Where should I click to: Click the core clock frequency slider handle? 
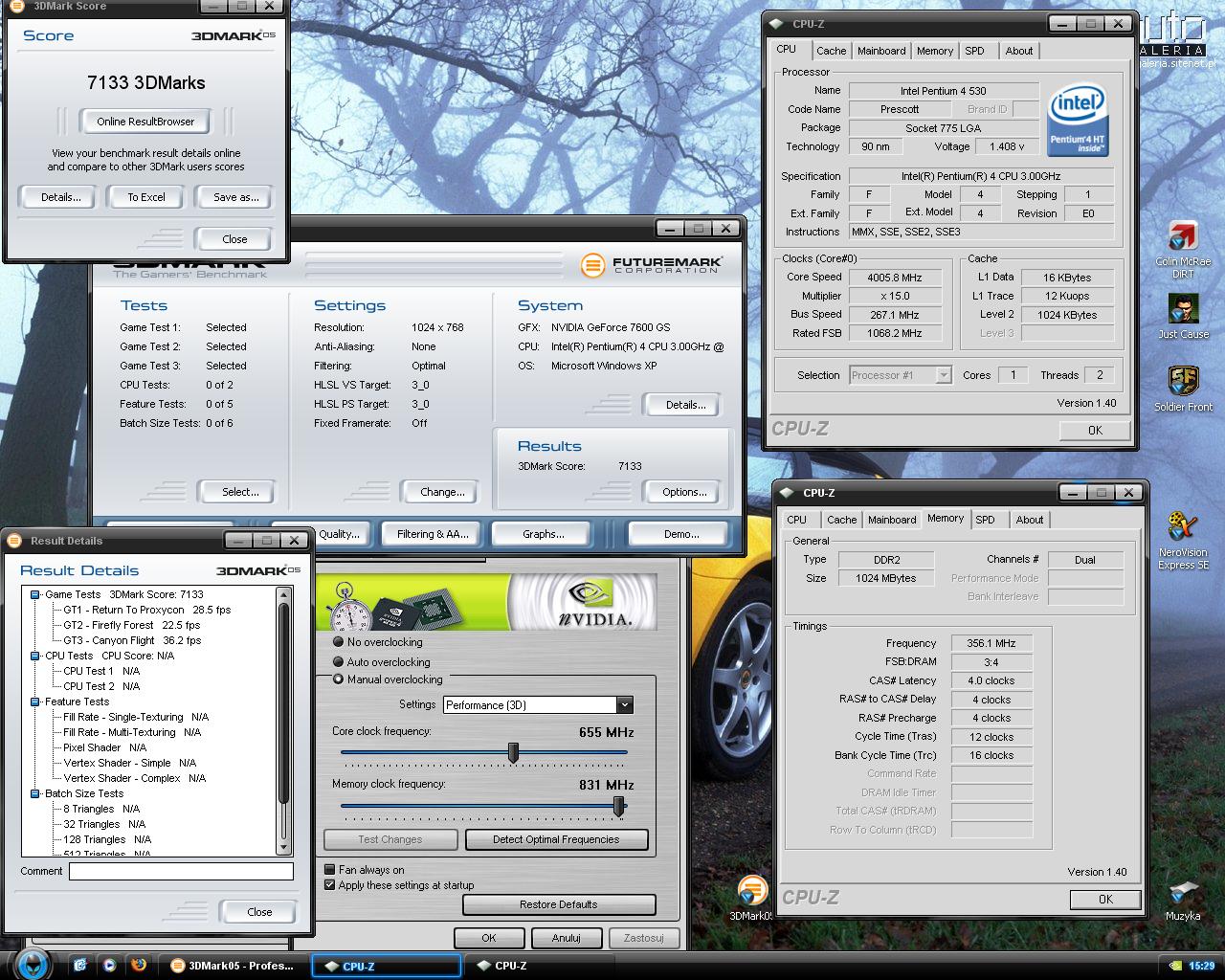tap(513, 753)
